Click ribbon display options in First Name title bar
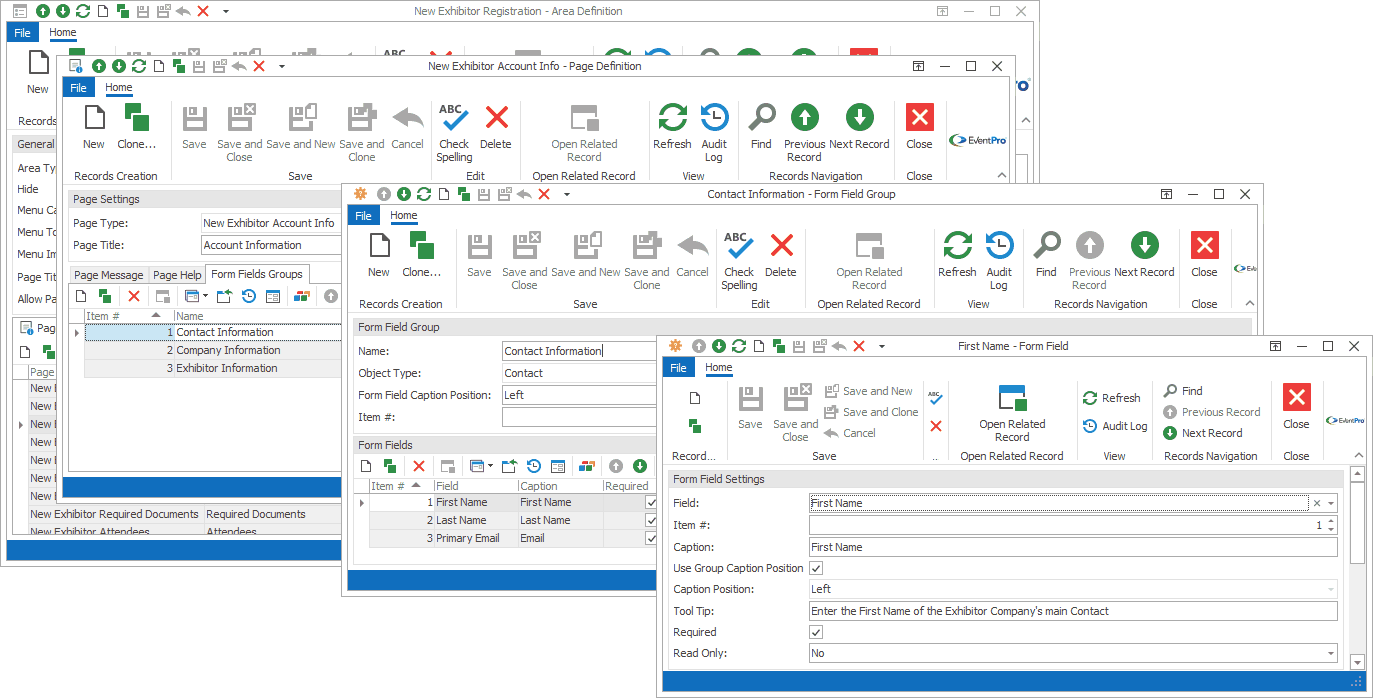Viewport: 1373px width, 698px height. point(1276,346)
